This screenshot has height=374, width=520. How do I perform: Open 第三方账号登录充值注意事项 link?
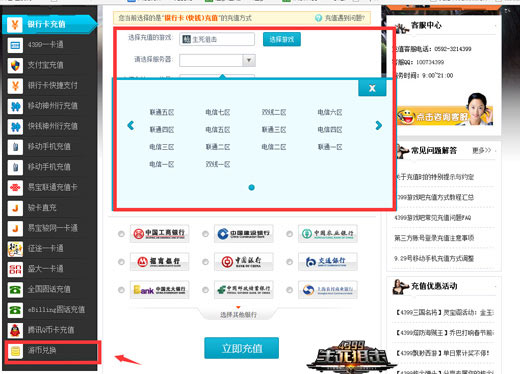434,238
